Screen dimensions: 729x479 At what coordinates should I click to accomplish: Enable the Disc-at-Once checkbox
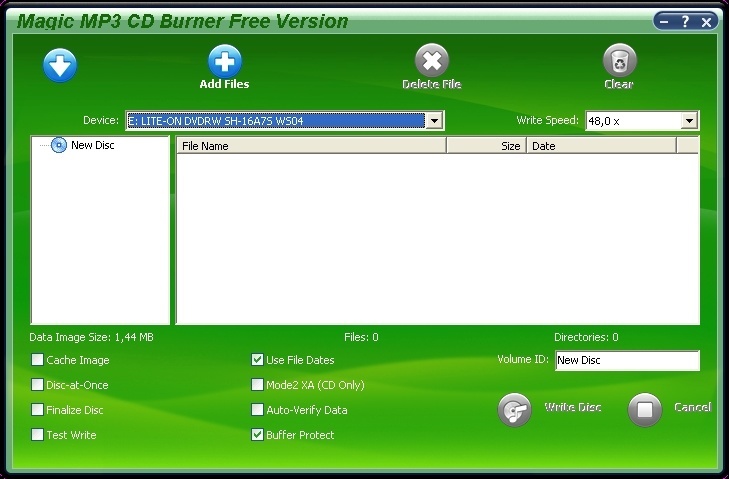click(37, 385)
